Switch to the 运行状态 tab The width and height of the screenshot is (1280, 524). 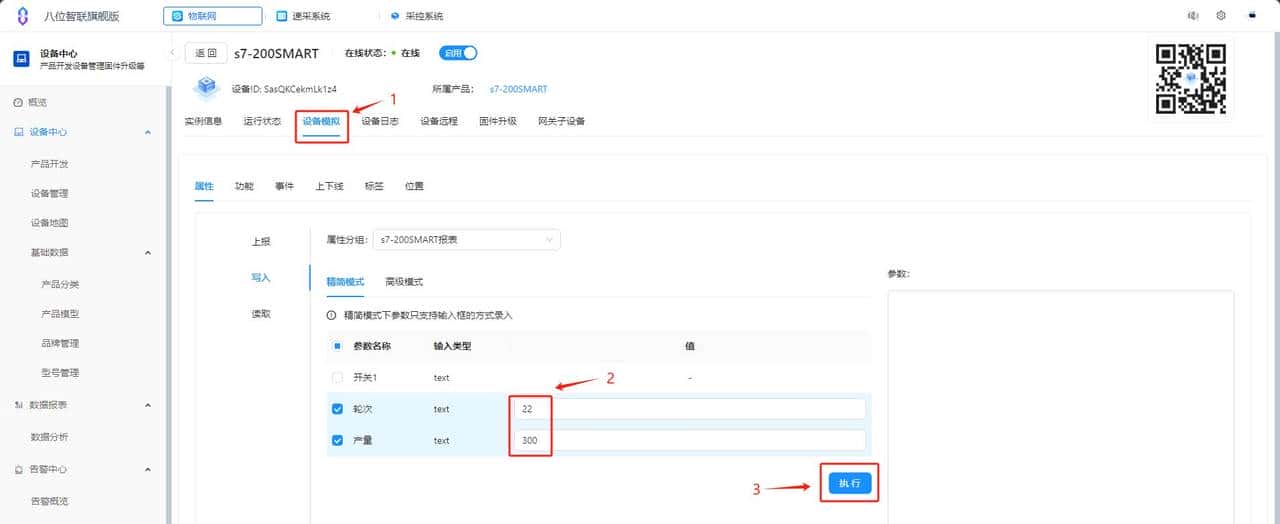262,121
